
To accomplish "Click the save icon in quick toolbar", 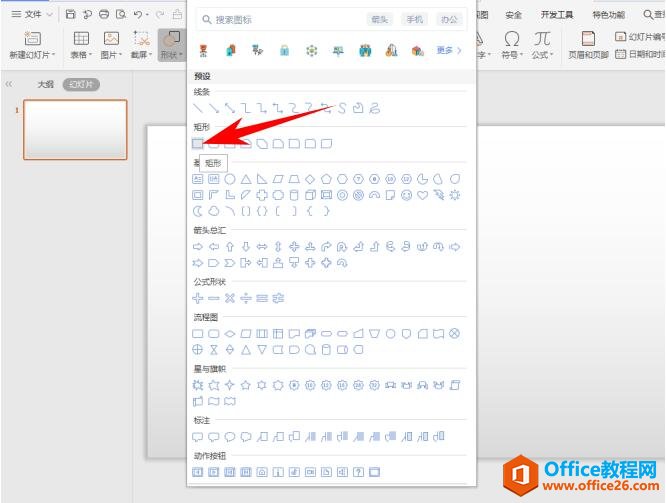I will pos(71,14).
